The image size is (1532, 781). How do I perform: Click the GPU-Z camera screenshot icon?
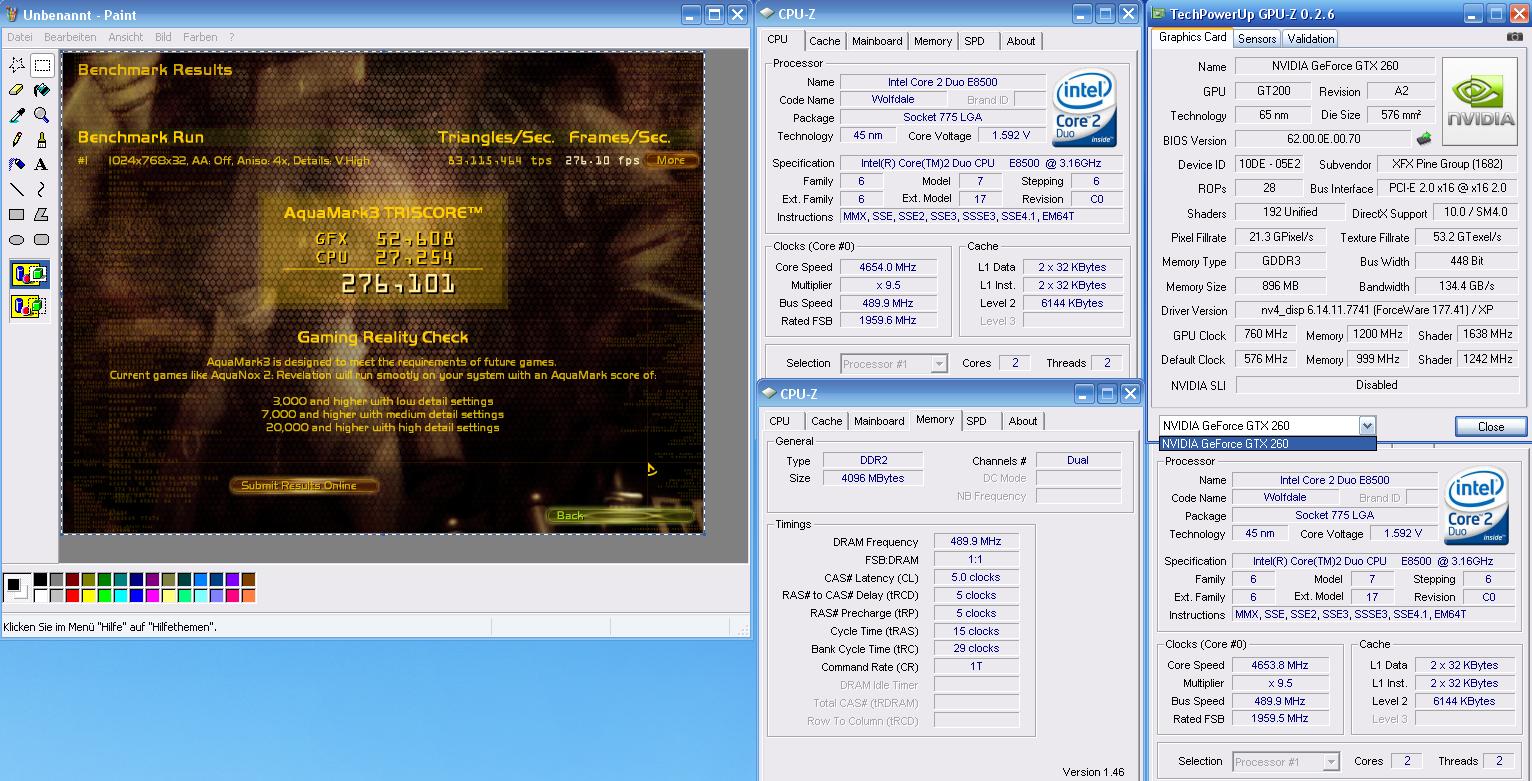pos(1514,37)
